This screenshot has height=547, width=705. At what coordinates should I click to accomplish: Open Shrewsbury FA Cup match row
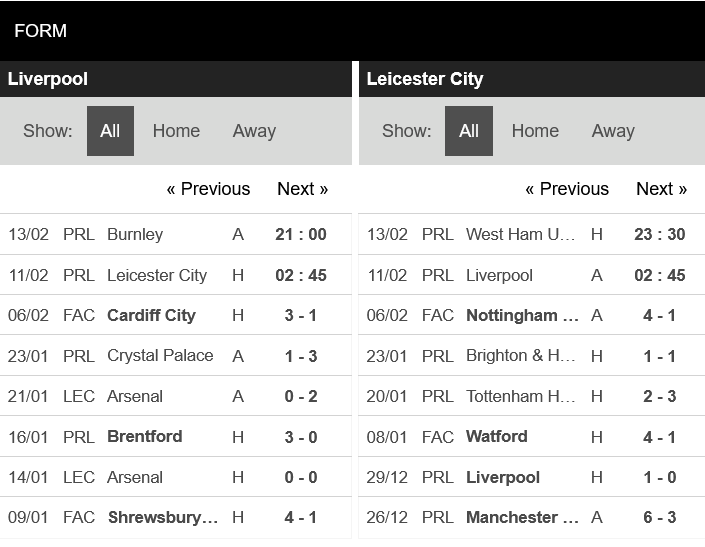[x=176, y=517]
